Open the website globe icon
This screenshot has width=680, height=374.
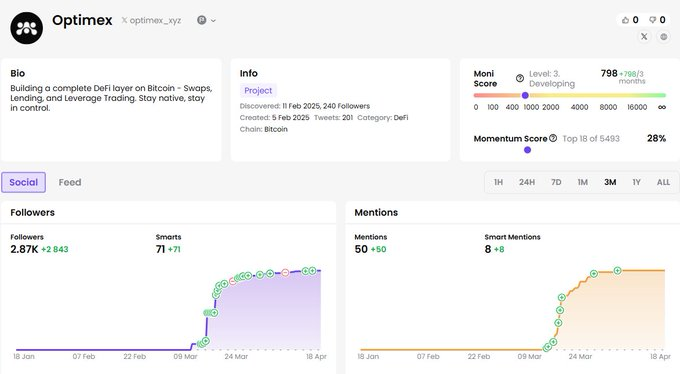coord(664,37)
